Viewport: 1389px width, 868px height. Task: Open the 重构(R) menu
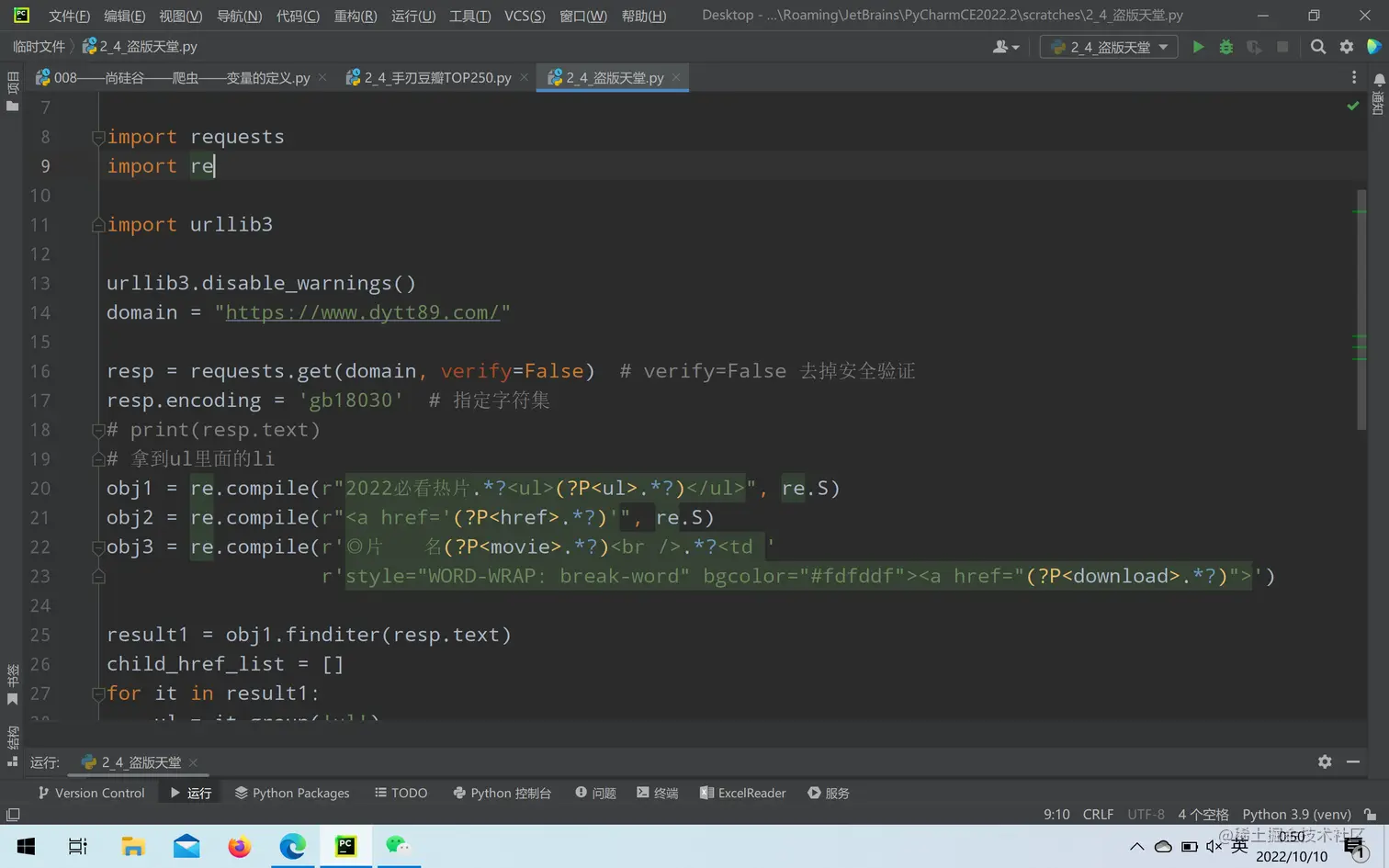pos(356,16)
